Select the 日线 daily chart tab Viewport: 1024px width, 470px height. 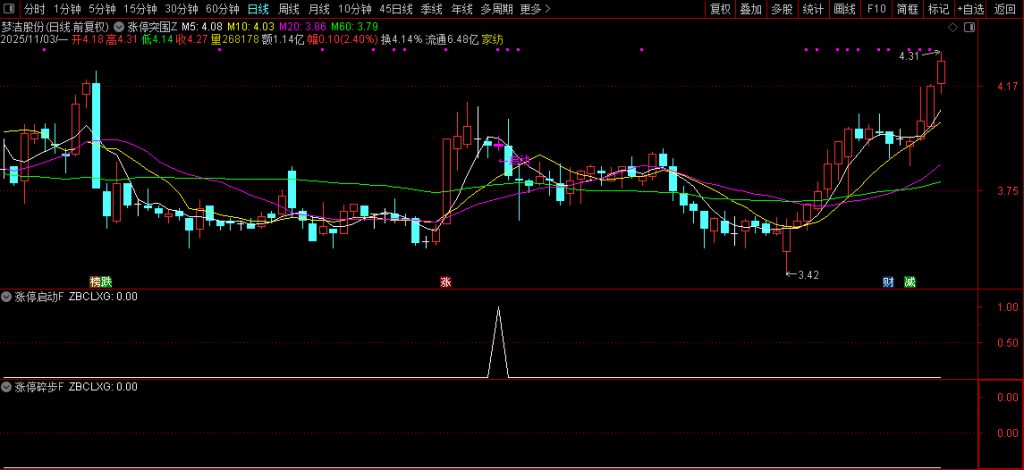tap(259, 9)
